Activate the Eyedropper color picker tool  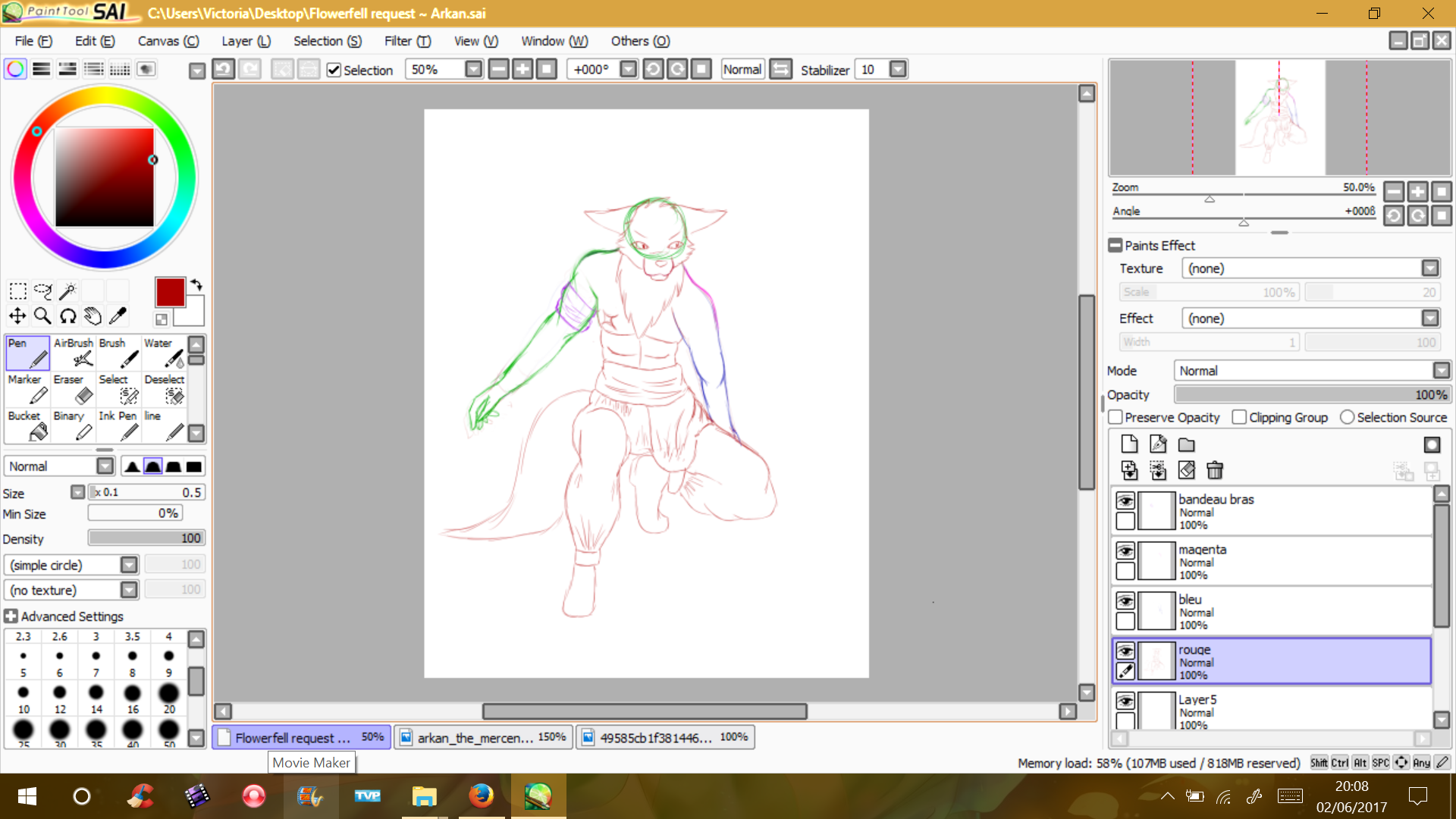point(118,315)
